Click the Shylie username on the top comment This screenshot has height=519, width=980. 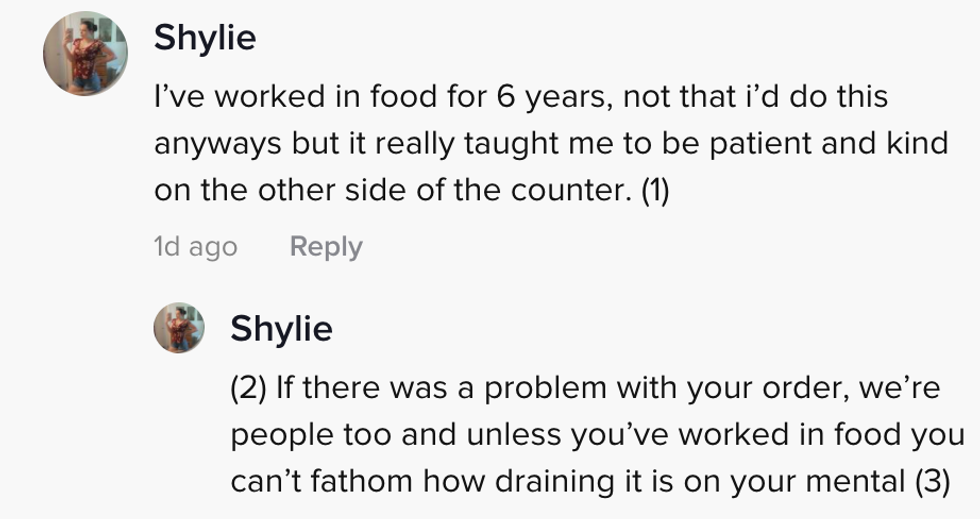(x=205, y=38)
